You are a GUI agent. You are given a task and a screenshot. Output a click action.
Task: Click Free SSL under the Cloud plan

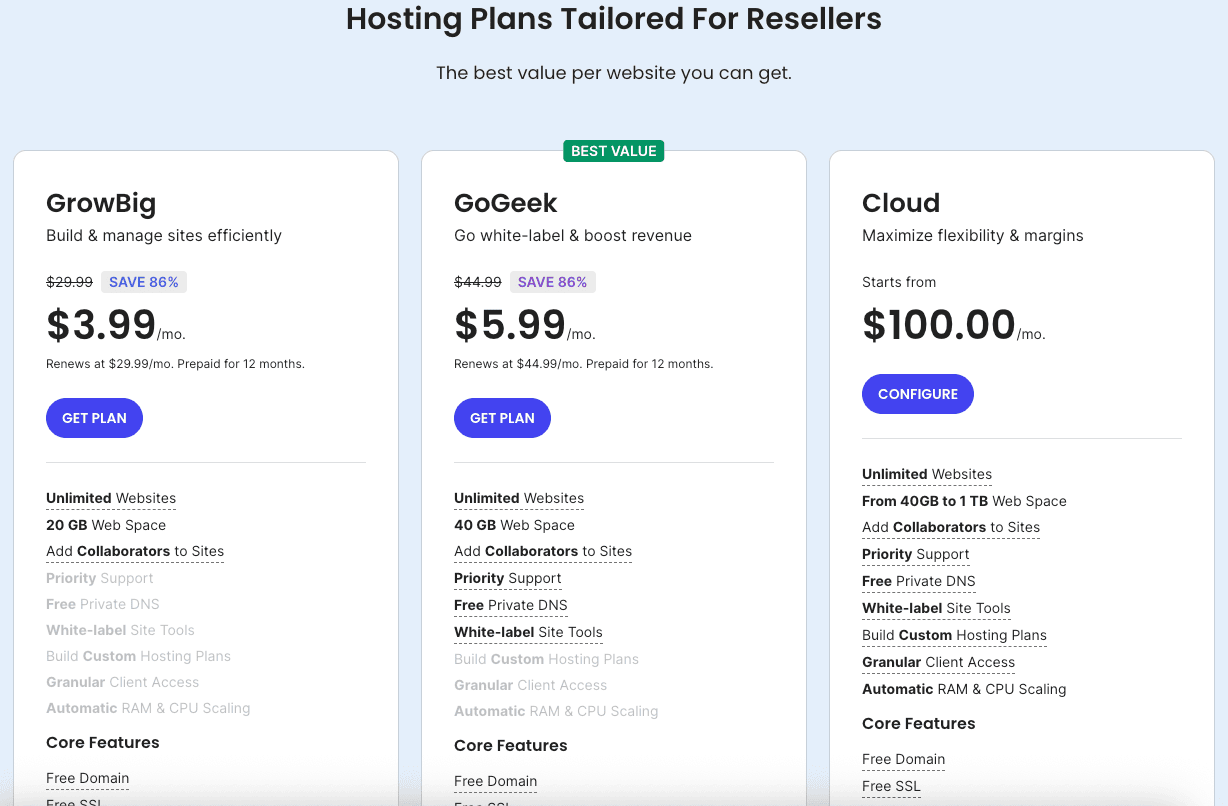(x=891, y=786)
